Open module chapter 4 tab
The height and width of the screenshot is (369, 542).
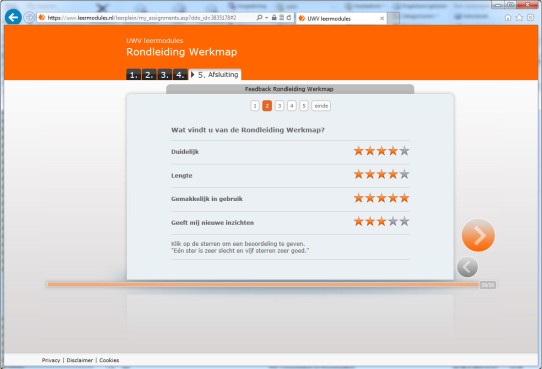pos(180,74)
